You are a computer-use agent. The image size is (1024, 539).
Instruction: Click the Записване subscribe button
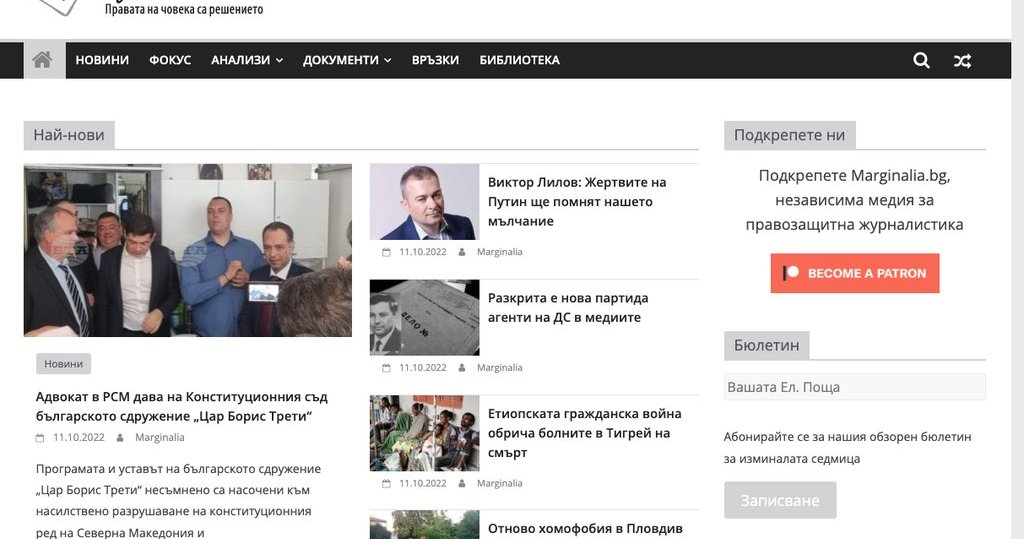pyautogui.click(x=780, y=500)
